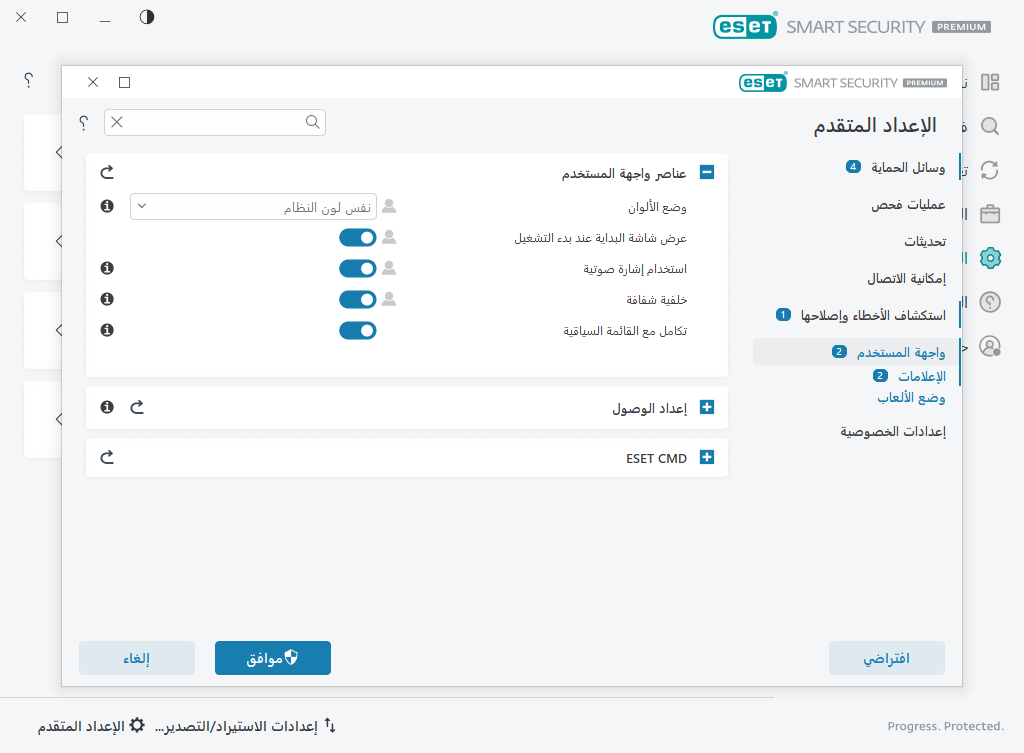Click inside the settings search field
The image size is (1024, 753).
pyautogui.click(x=215, y=121)
